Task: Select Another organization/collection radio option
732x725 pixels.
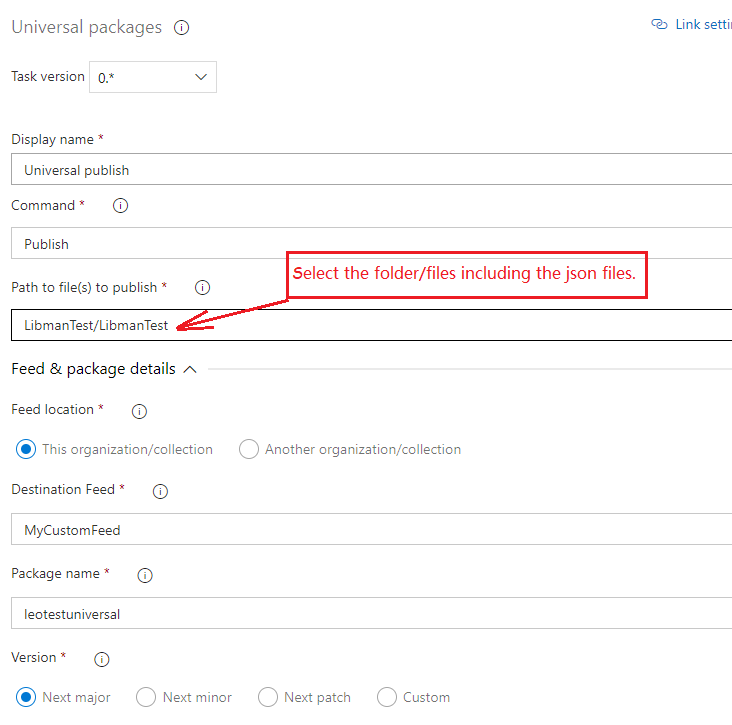Action: 249,449
